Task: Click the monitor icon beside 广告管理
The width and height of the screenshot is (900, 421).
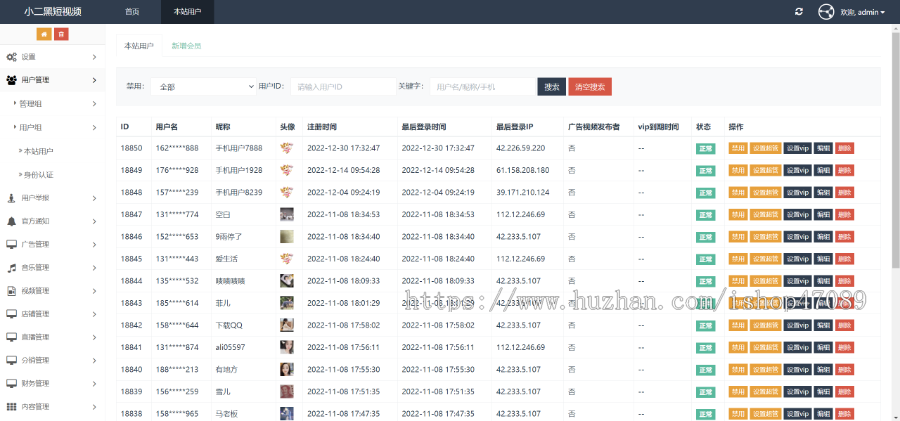Action: point(11,245)
